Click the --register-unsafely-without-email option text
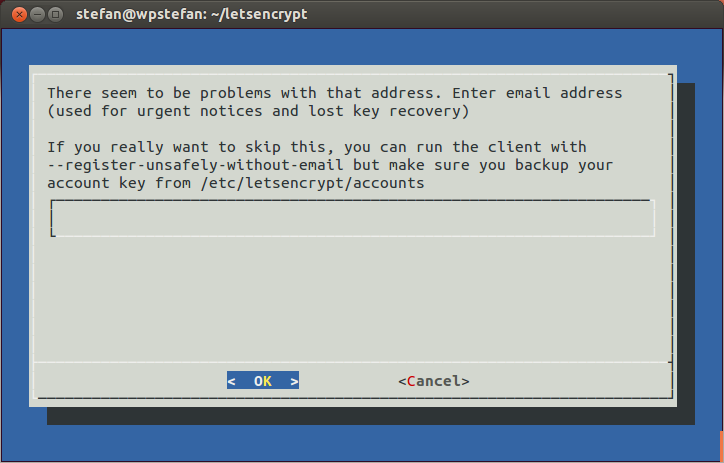Screen dimensions: 724x463 [195, 165]
